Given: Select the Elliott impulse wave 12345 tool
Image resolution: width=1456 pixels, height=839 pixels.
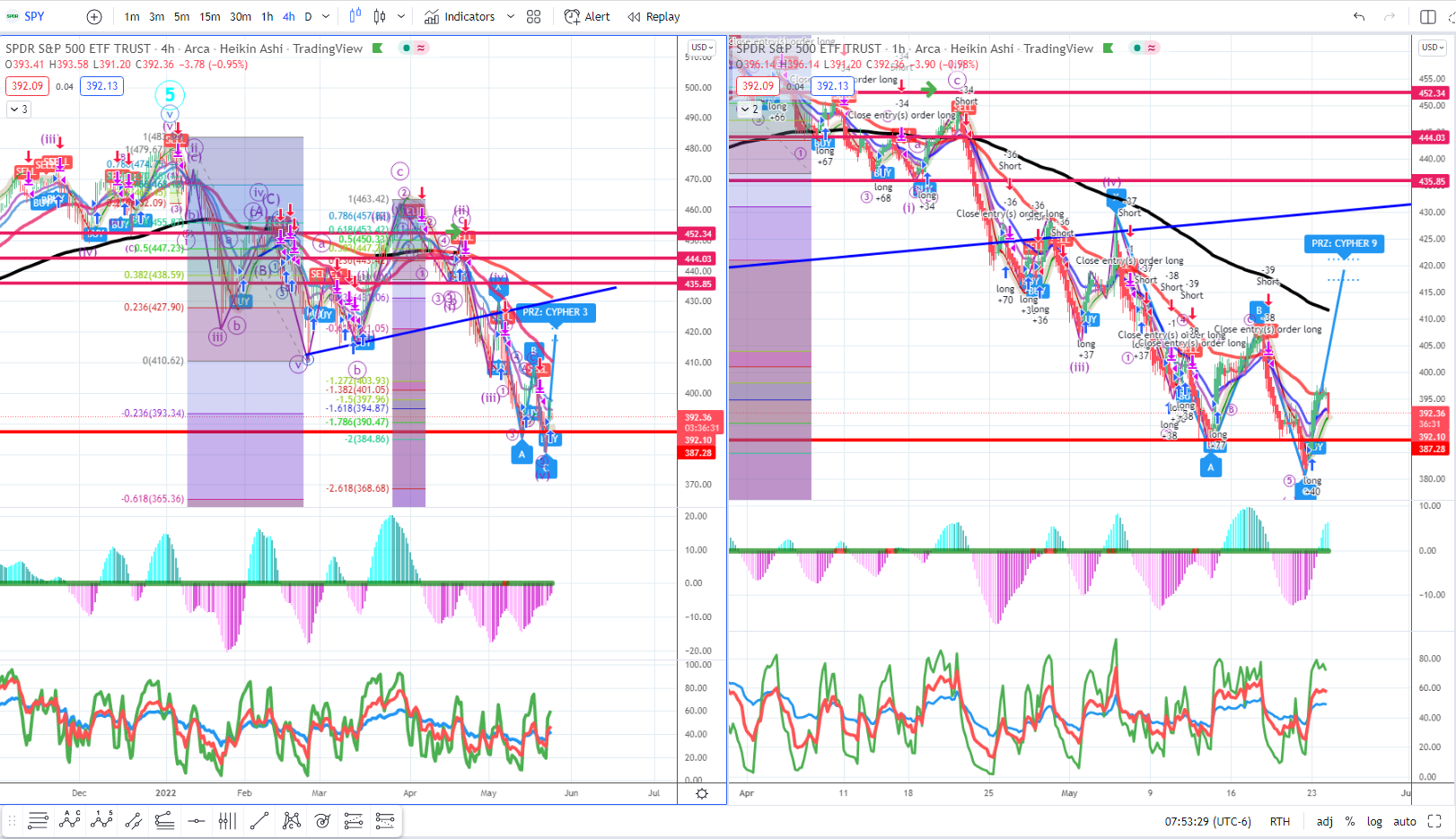Looking at the screenshot, I should [101, 820].
